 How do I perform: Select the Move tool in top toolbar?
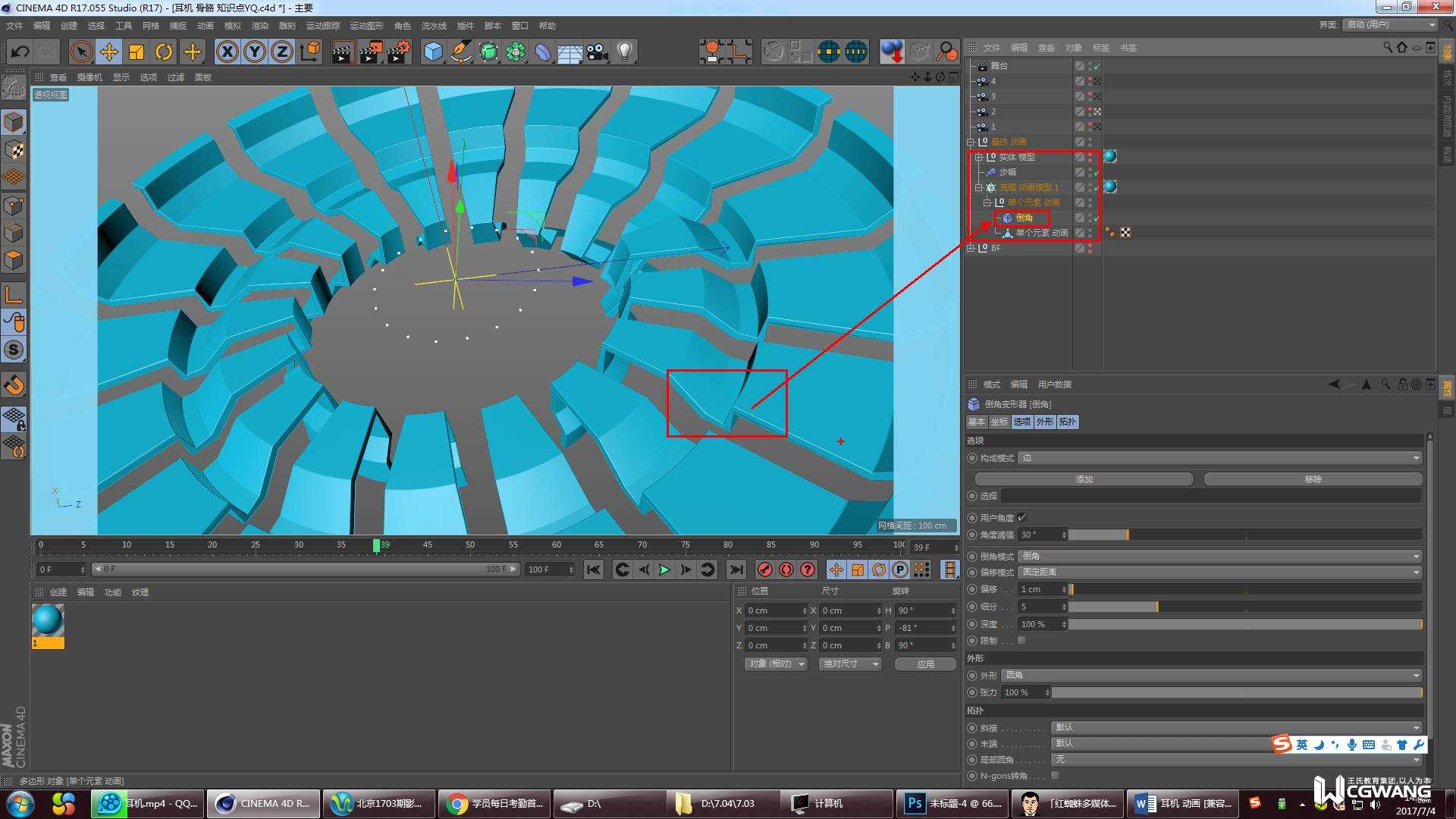(108, 52)
